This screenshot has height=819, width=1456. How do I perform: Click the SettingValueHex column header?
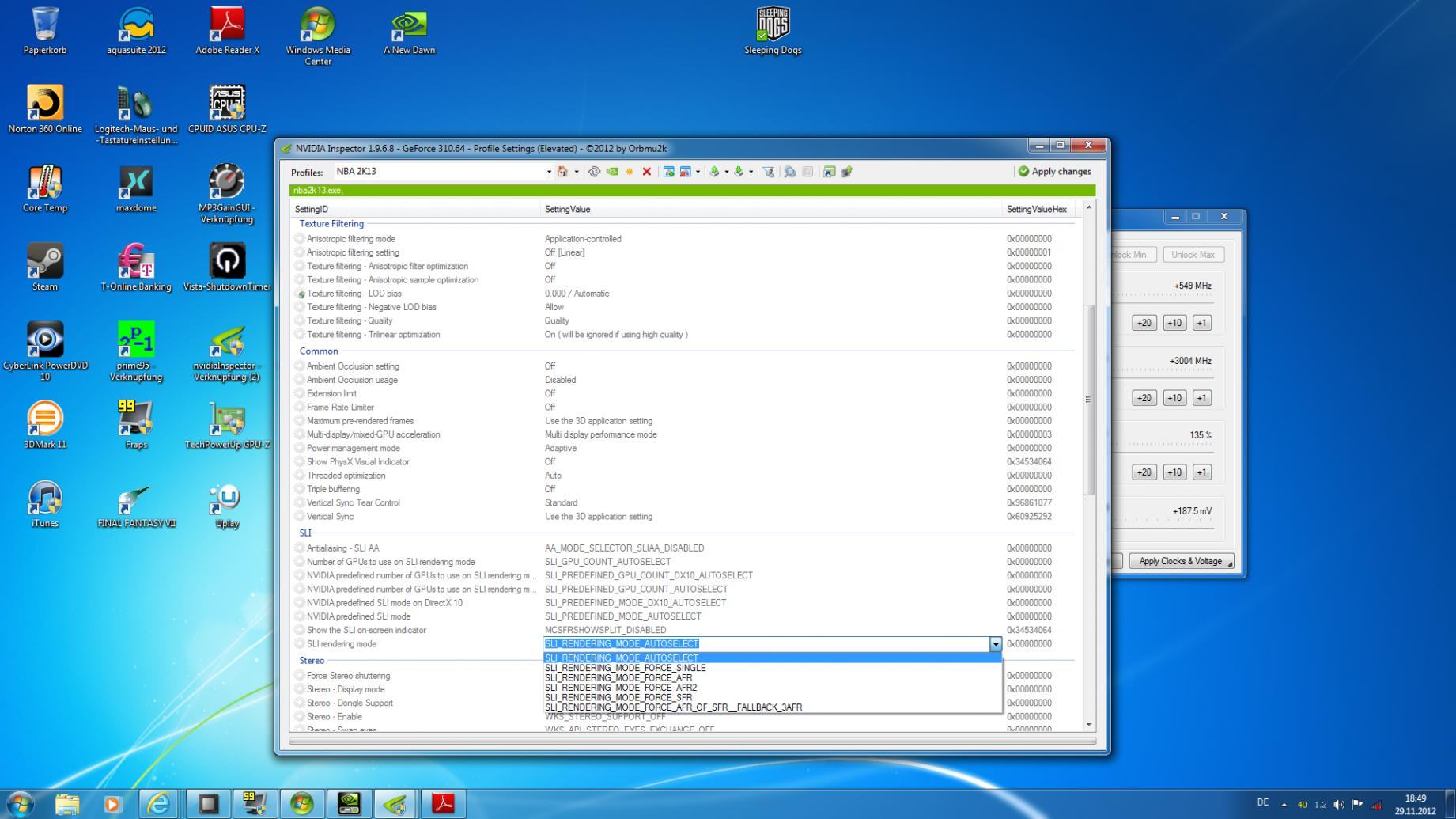[x=1040, y=210]
